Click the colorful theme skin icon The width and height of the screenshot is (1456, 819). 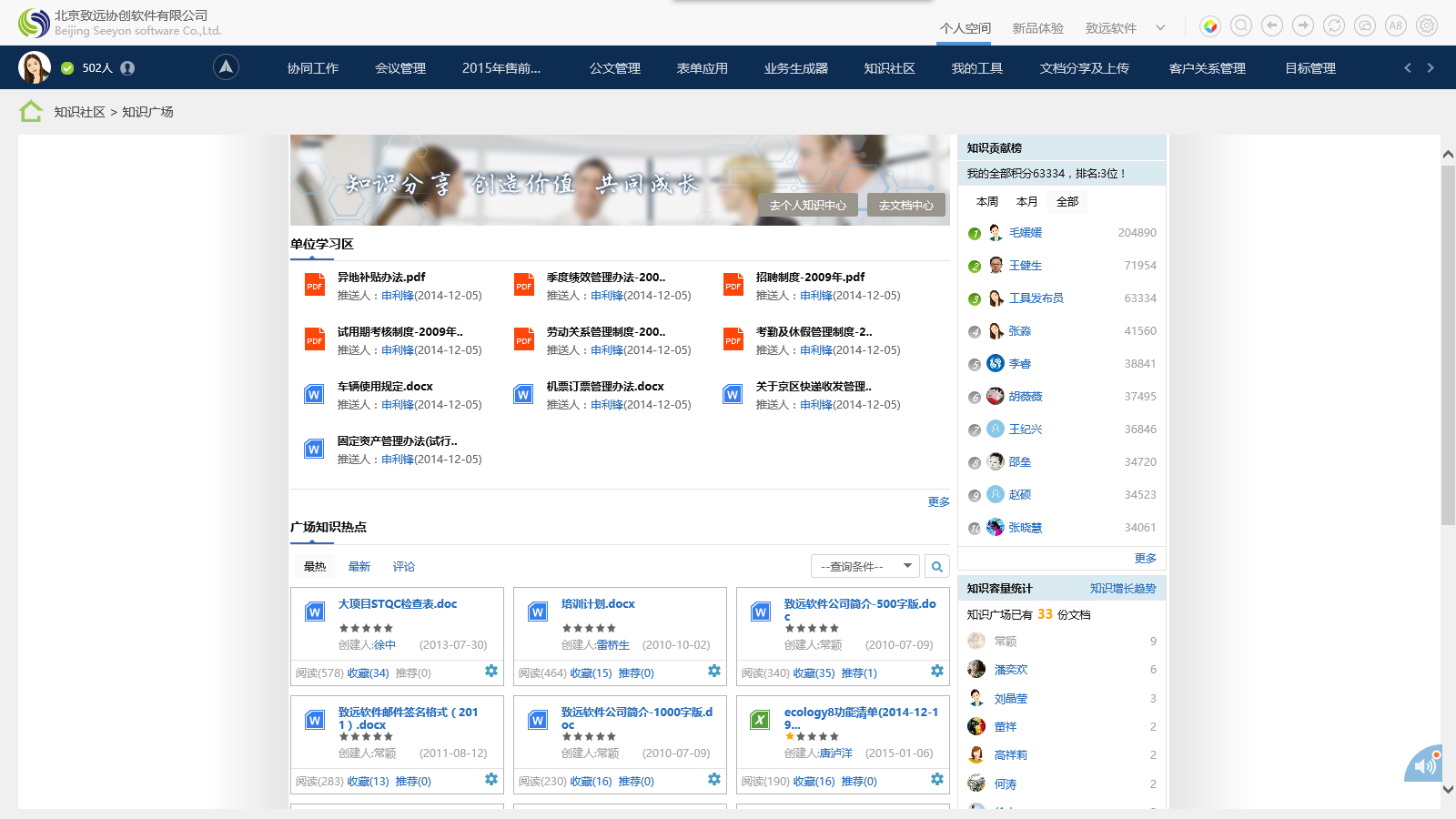[1210, 26]
